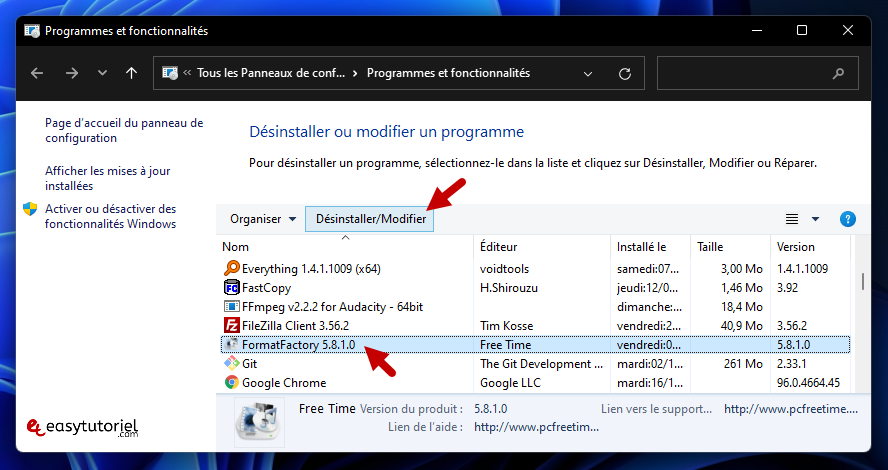Select the FormatFactory row icon
The image size is (888, 470).
point(232,344)
